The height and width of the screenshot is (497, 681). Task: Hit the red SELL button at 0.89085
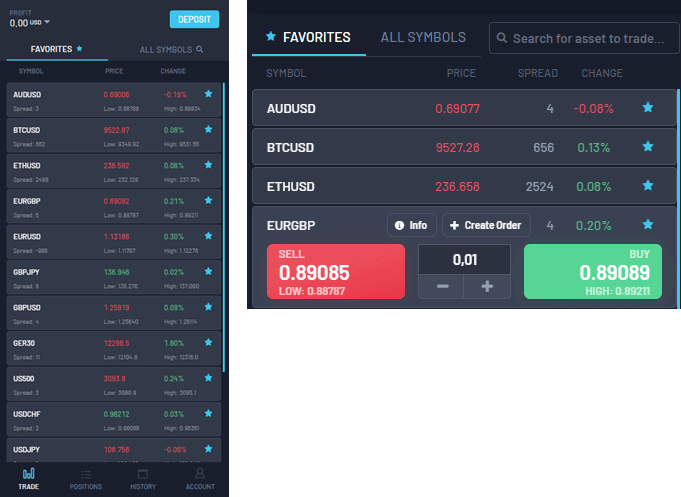[335, 272]
